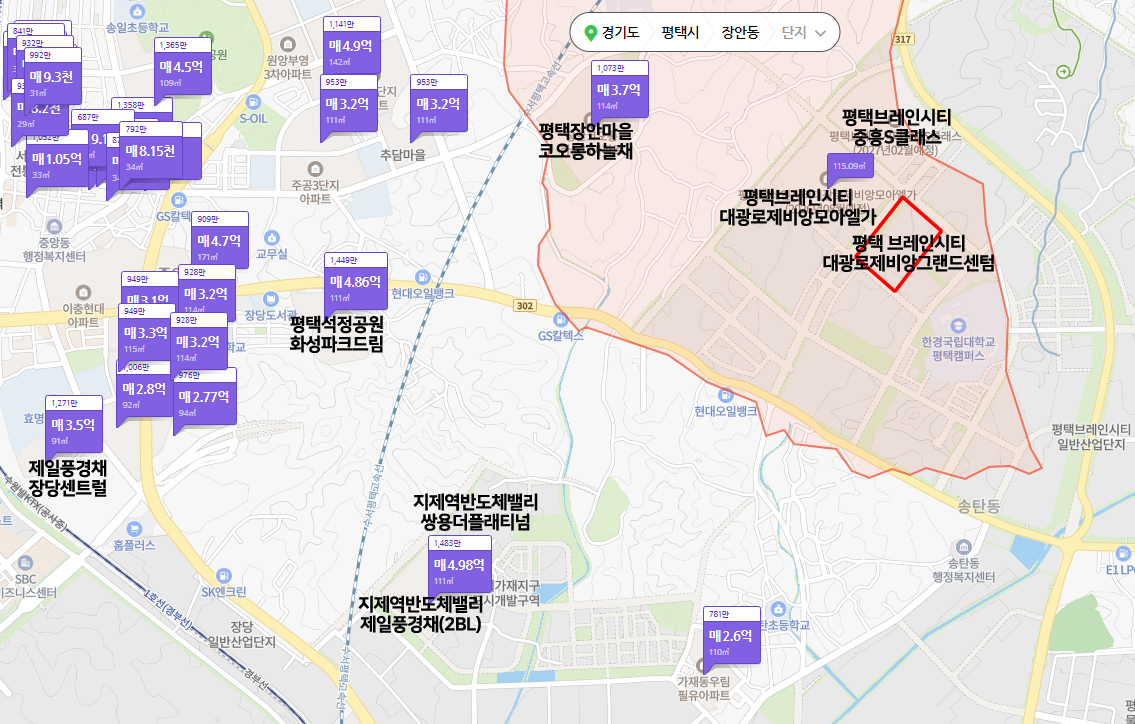Click the E1 LPG station icon

pyautogui.click(x=1123, y=554)
